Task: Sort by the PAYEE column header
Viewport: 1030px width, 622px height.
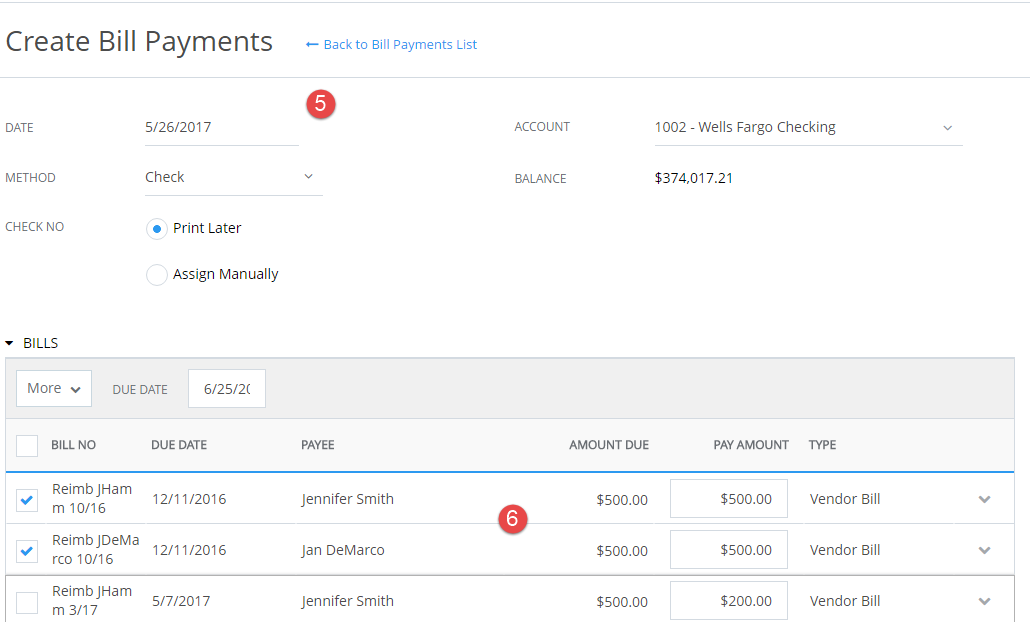Action: (x=318, y=445)
